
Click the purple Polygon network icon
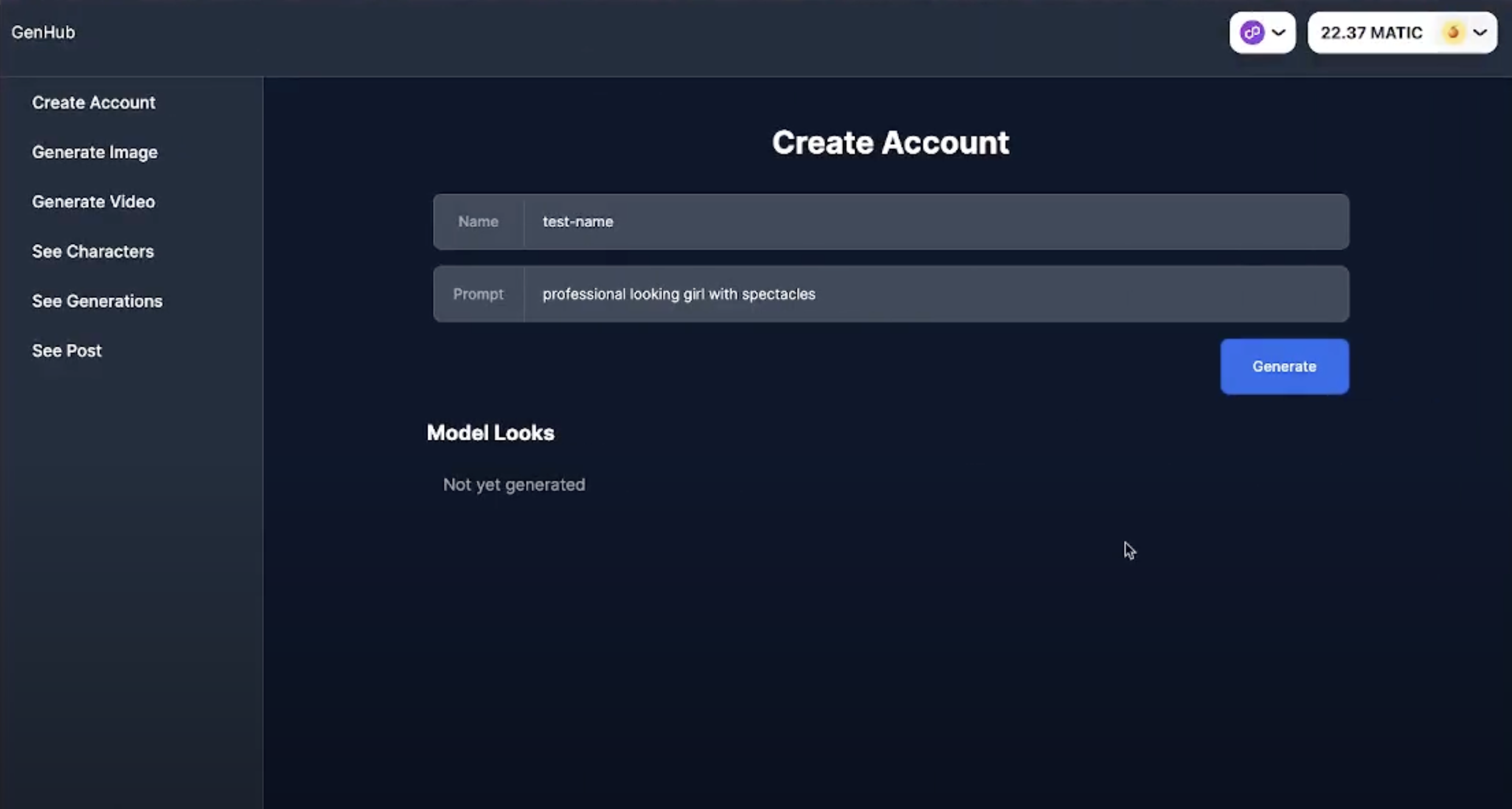(1252, 32)
